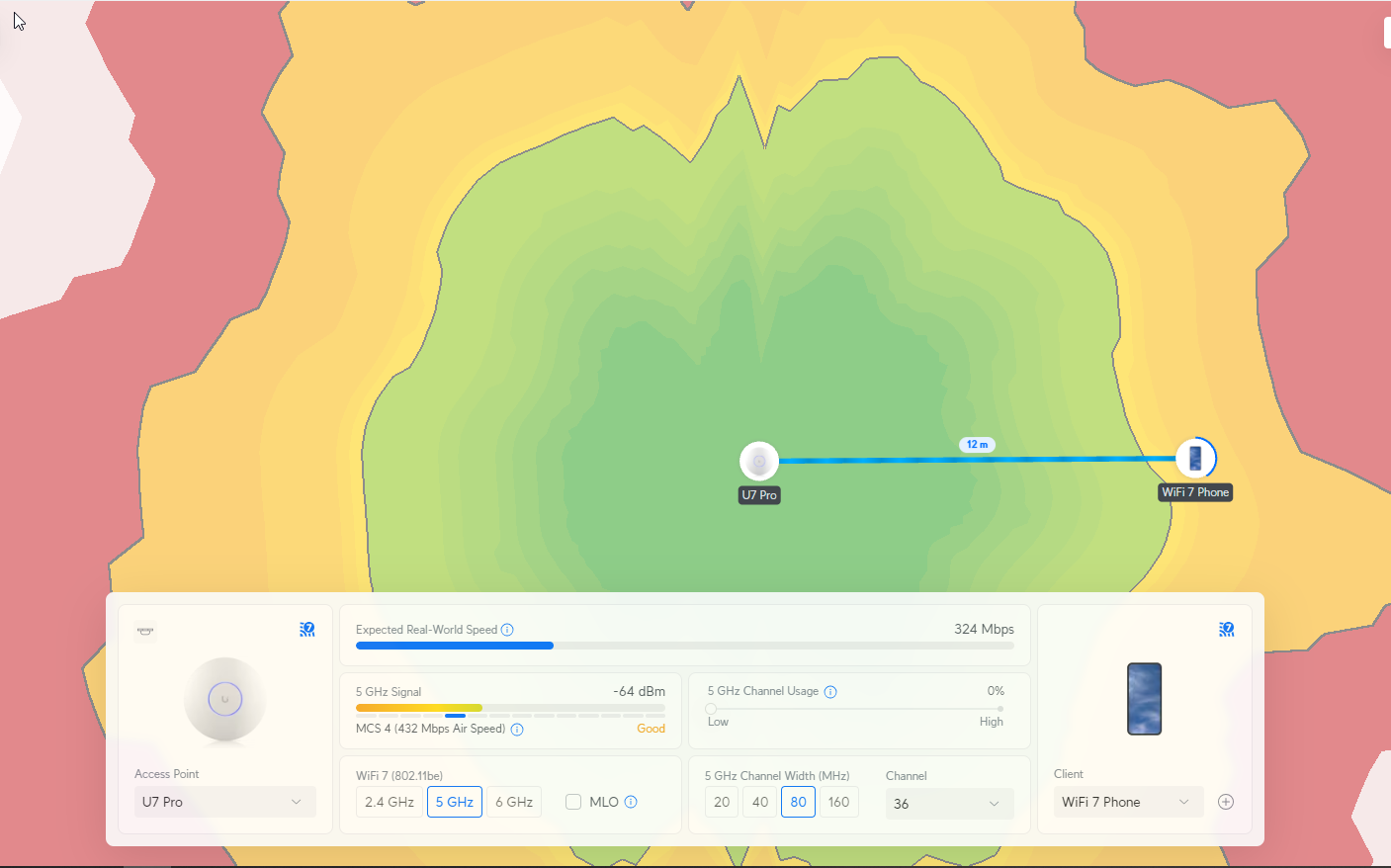The image size is (1391, 868).
Task: Click the -64 dBm signal value
Action: coord(639,691)
